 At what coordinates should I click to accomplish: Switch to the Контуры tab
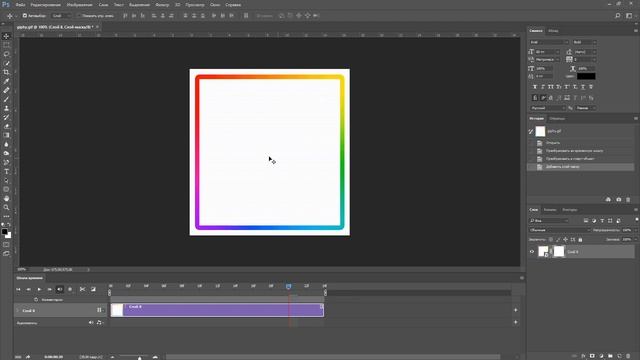point(570,210)
